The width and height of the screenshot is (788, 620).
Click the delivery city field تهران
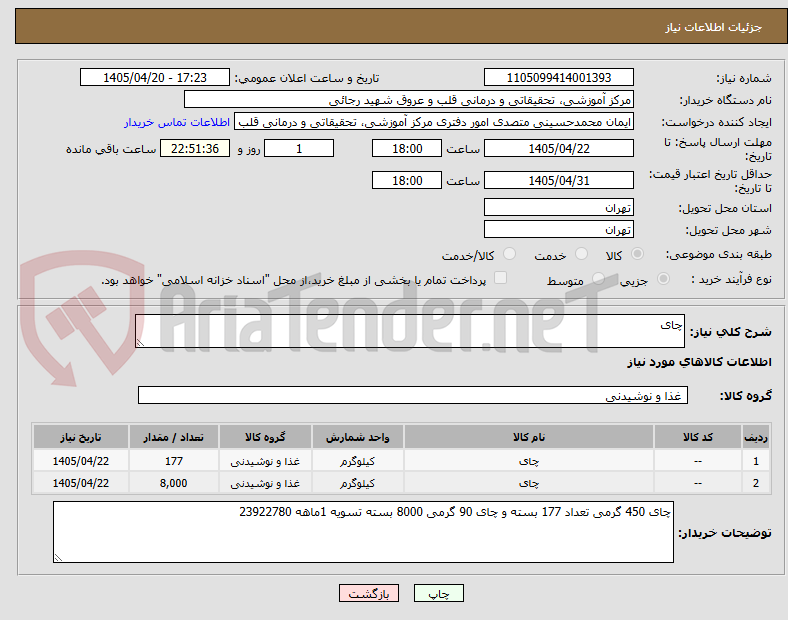click(x=558, y=229)
